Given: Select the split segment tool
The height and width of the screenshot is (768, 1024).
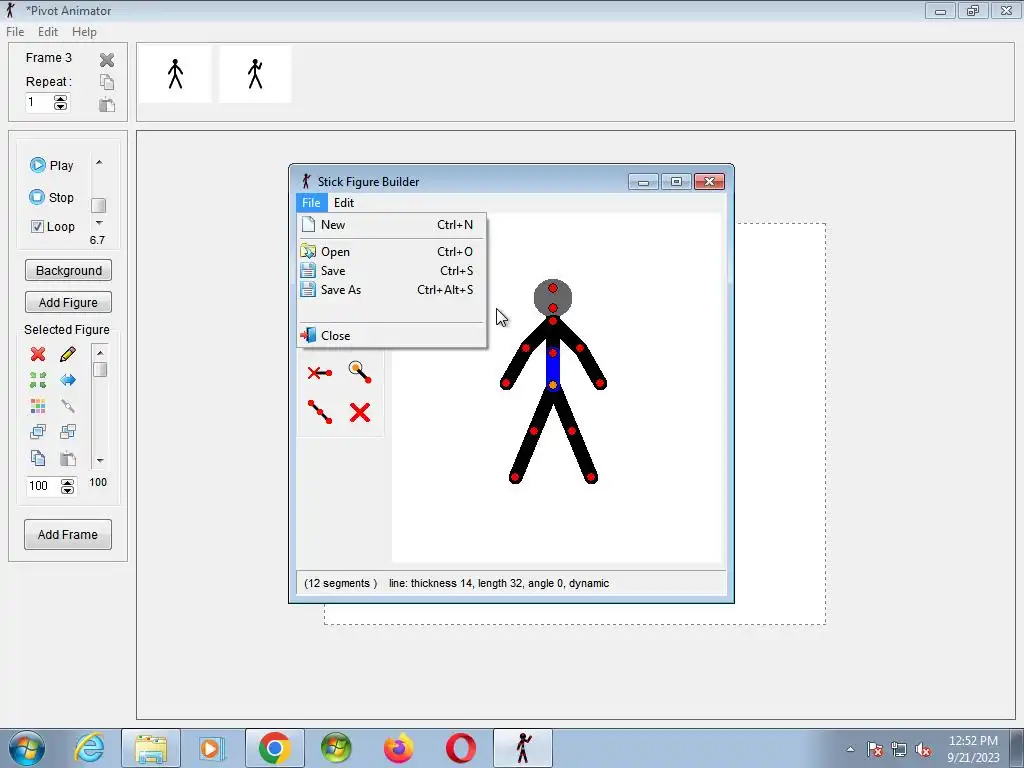Looking at the screenshot, I should (x=320, y=412).
